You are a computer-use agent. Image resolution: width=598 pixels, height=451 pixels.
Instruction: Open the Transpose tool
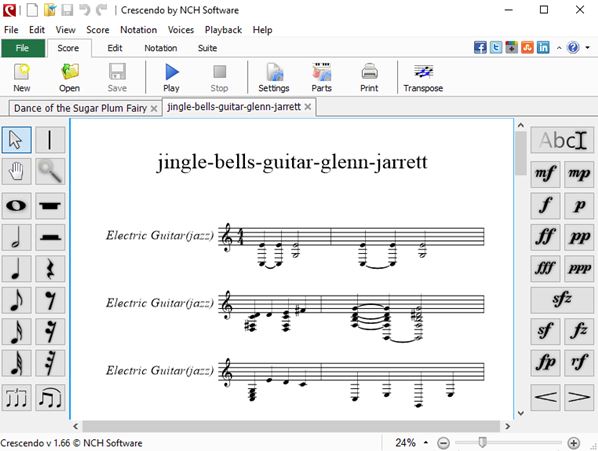coord(423,77)
